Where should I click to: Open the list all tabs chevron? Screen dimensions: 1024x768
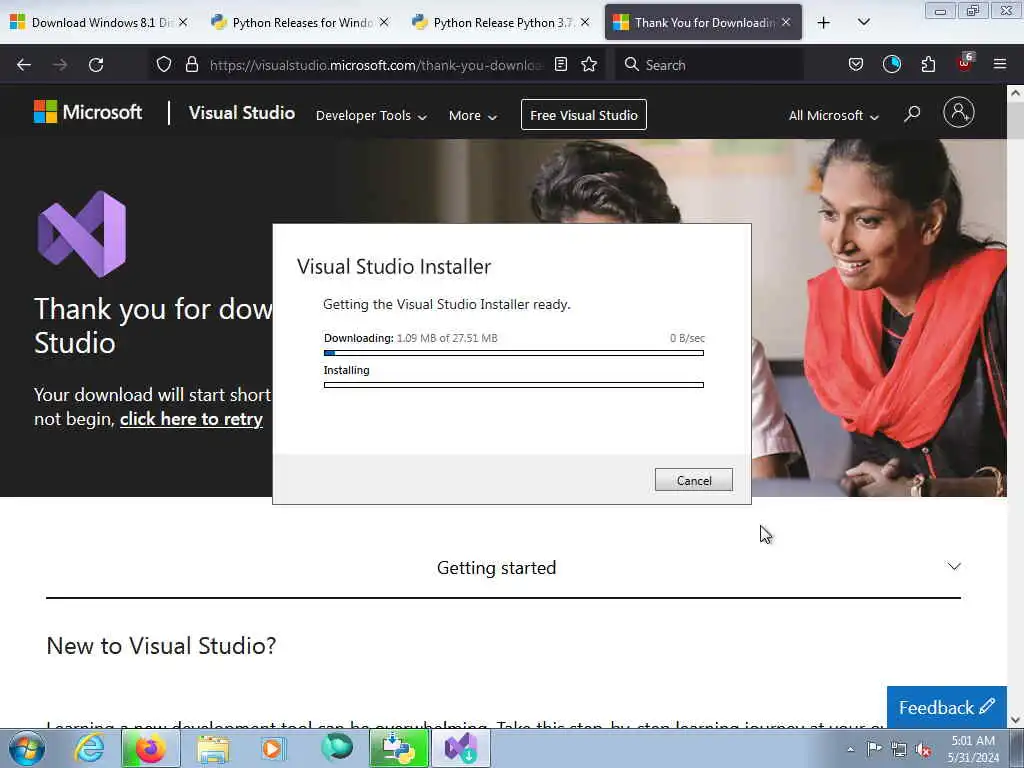863,22
